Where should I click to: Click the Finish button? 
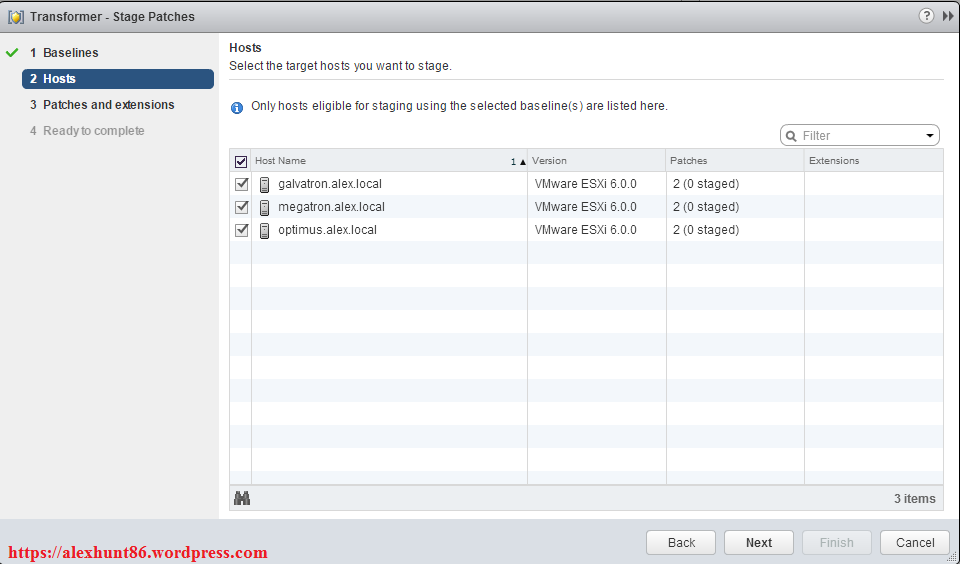836,543
